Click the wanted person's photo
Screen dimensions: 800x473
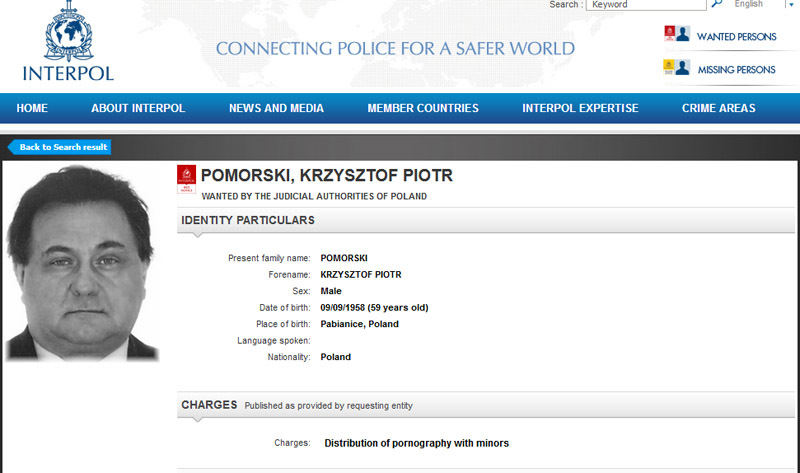82,263
